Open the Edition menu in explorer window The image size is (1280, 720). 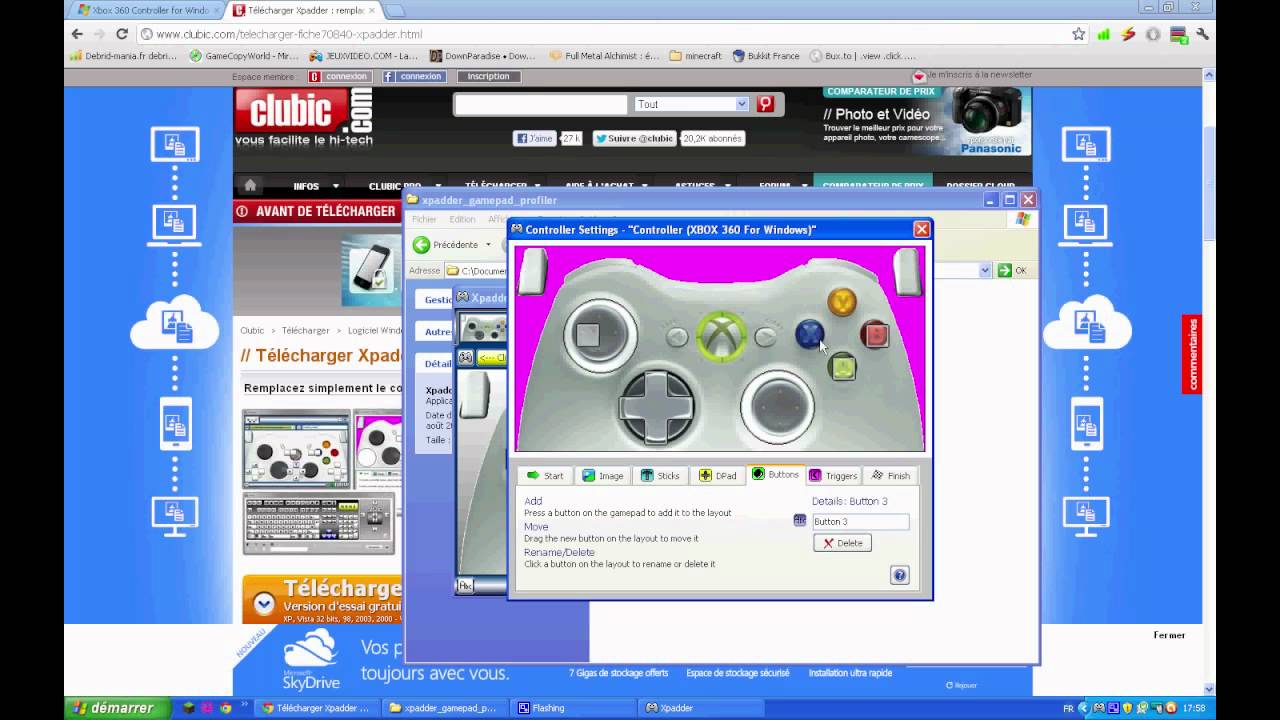point(462,219)
